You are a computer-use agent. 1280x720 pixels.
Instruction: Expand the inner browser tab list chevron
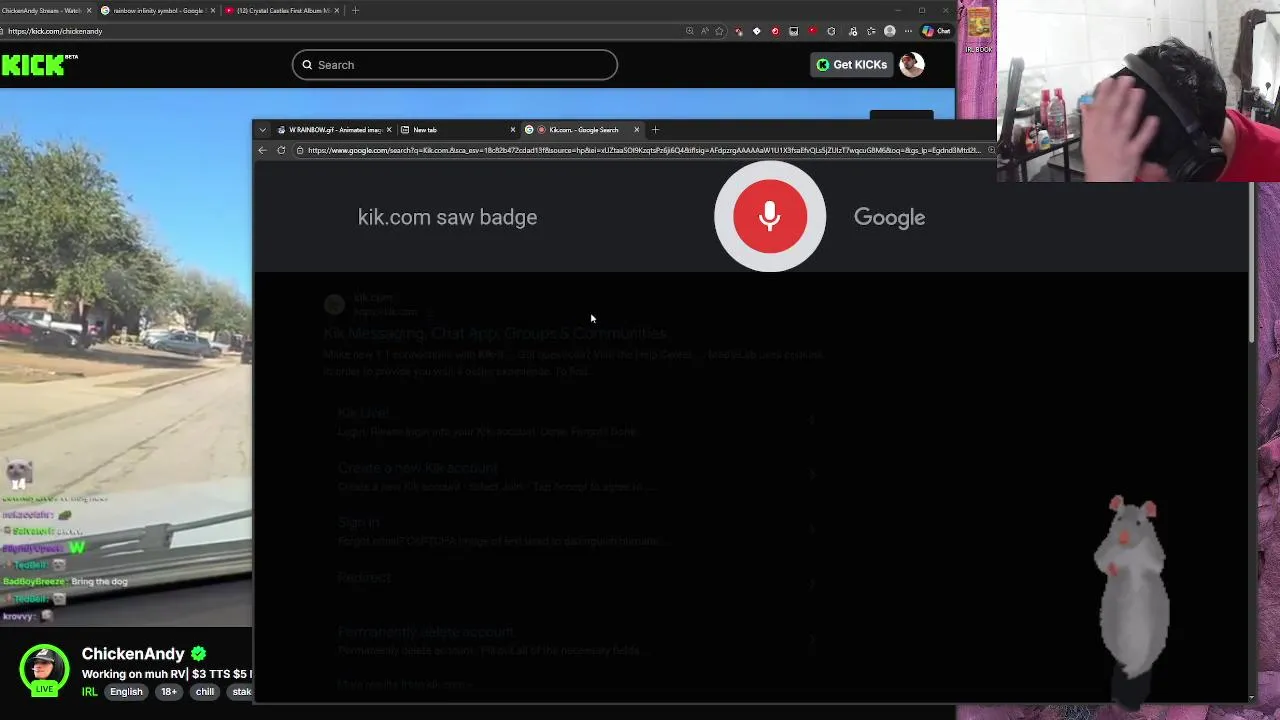tap(262, 130)
